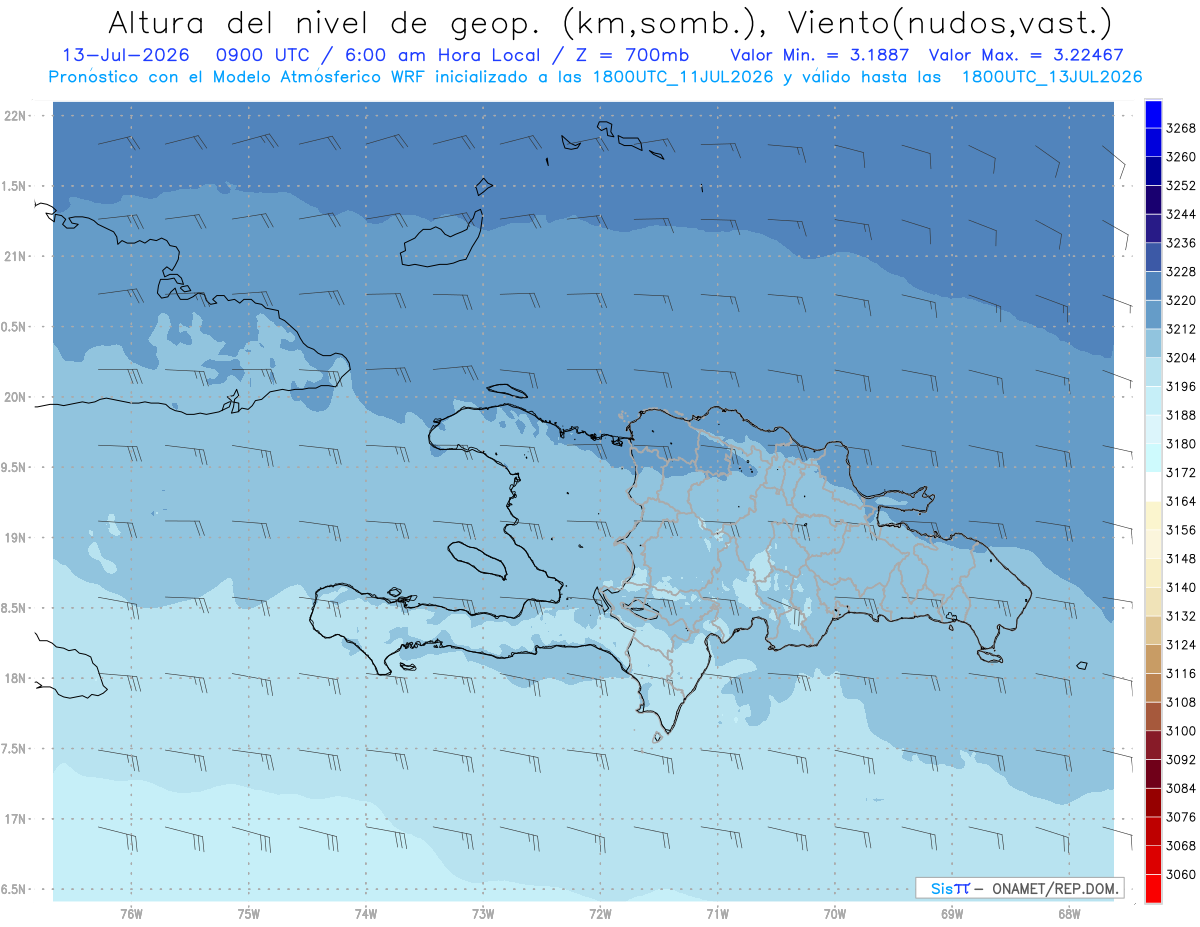Click the '9.5N' latitude axis label
1200x927 pixels.
point(15,467)
